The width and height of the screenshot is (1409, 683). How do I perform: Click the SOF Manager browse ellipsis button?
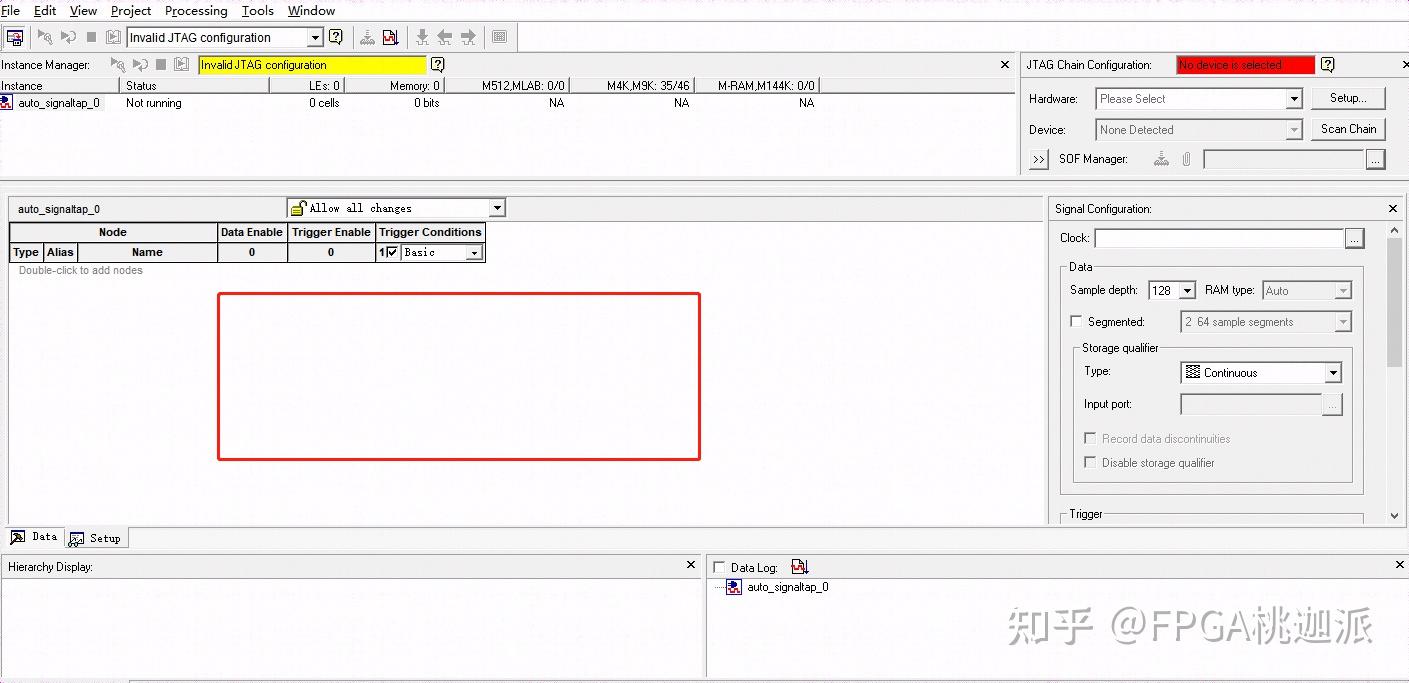pyautogui.click(x=1376, y=159)
